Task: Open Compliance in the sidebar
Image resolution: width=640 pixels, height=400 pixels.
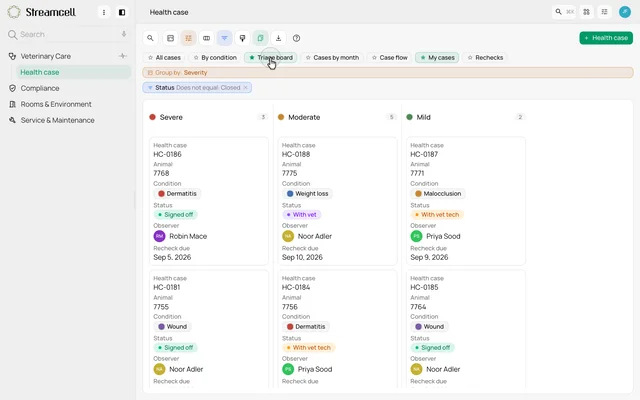Action: 40,88
